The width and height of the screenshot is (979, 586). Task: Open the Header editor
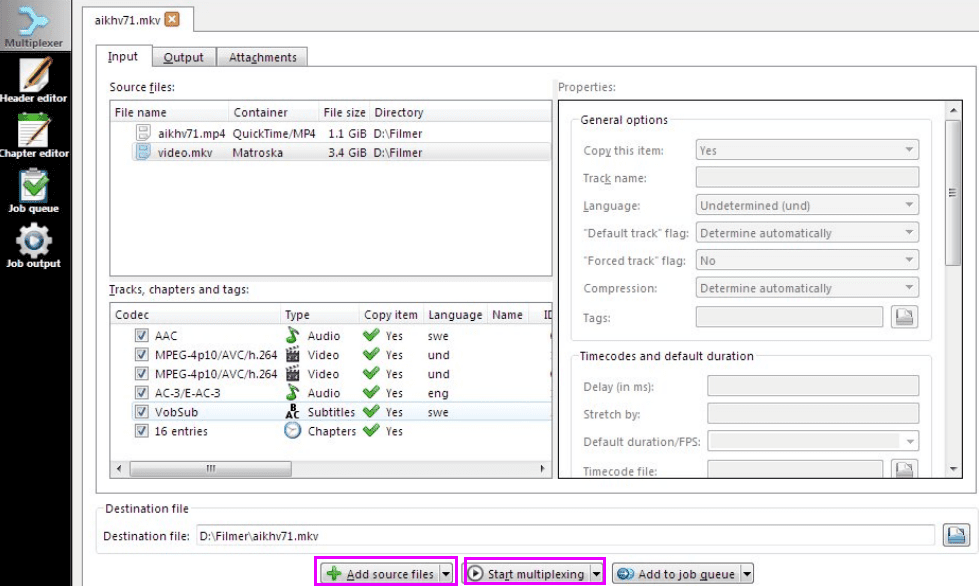click(x=35, y=80)
